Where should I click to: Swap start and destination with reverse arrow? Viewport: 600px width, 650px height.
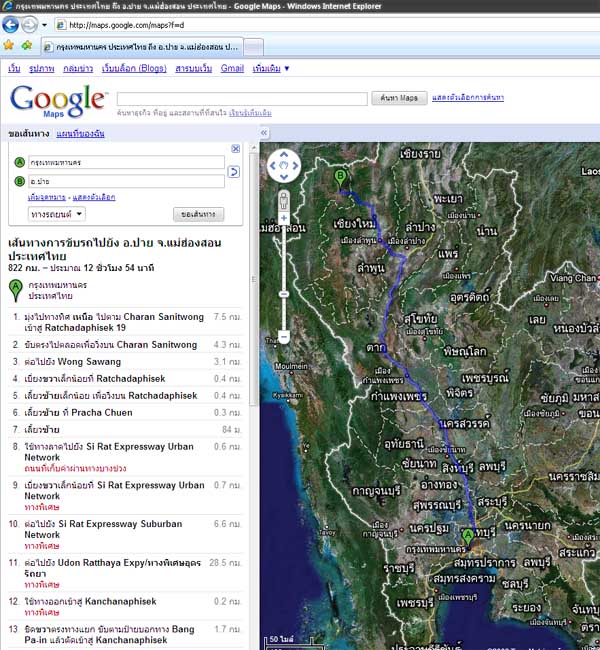tap(234, 172)
